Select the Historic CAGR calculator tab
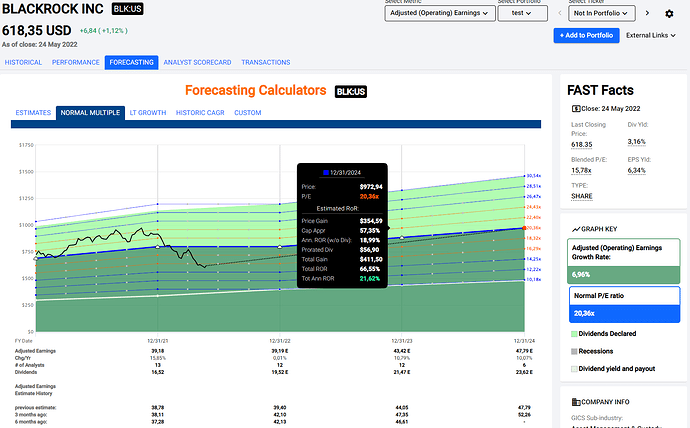This screenshot has height=428, width=690. tap(200, 113)
